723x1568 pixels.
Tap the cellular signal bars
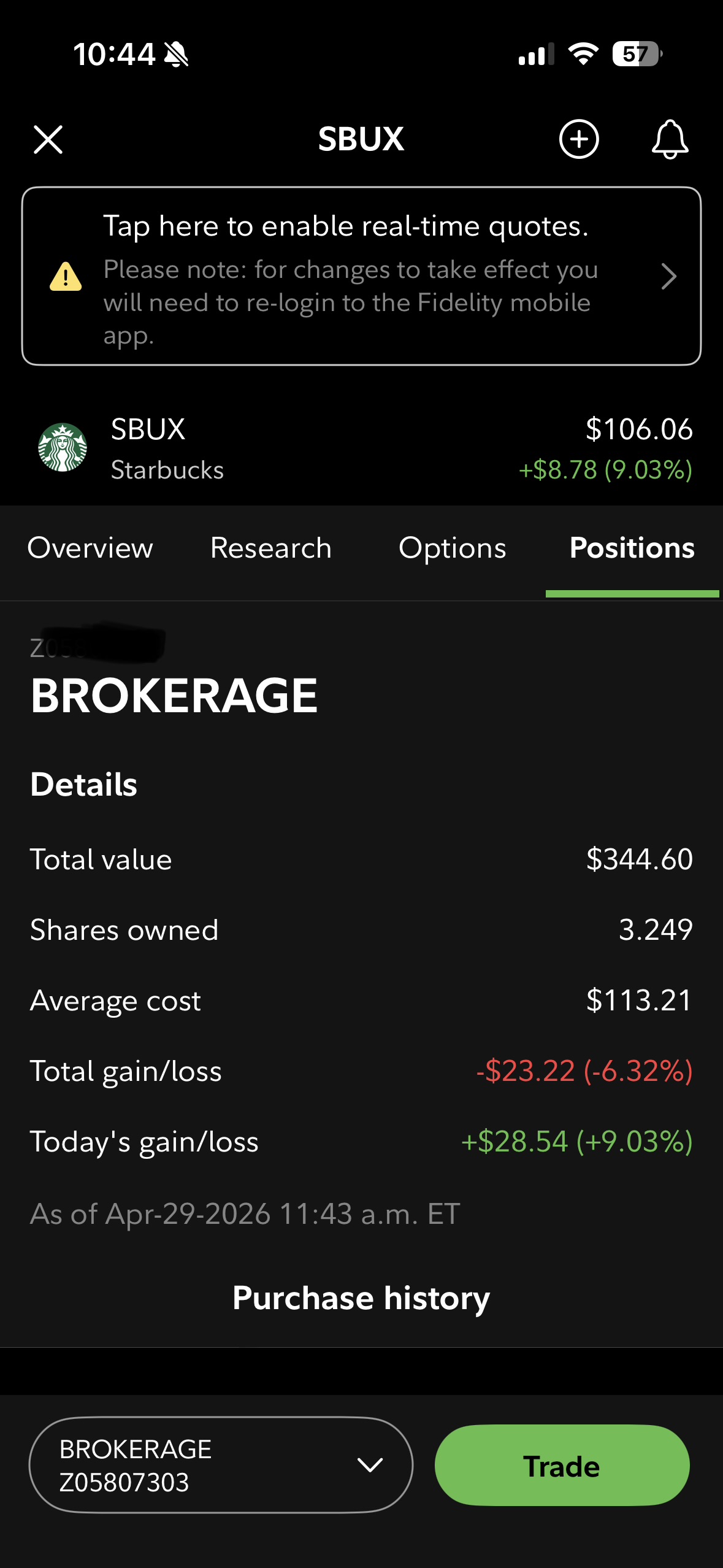[536, 54]
